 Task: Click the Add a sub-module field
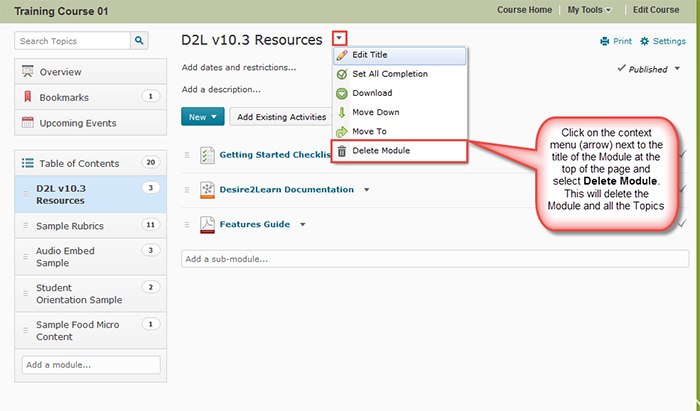click(x=430, y=259)
